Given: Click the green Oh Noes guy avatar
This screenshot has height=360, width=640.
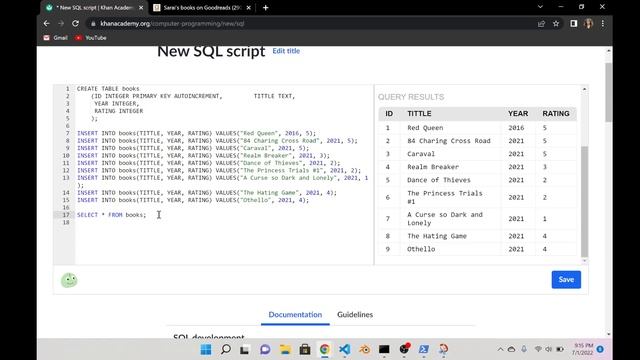Looking at the screenshot, I should pyautogui.click(x=69, y=280).
